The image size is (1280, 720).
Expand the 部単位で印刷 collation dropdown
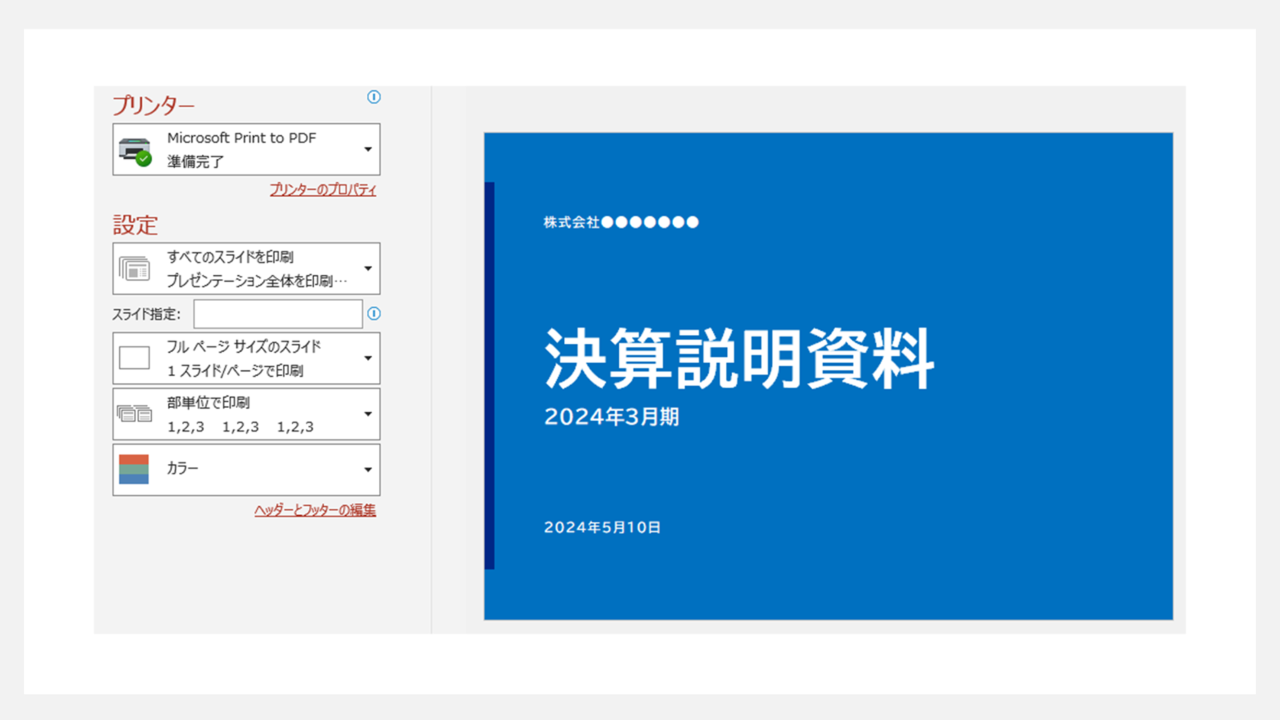pyautogui.click(x=246, y=414)
